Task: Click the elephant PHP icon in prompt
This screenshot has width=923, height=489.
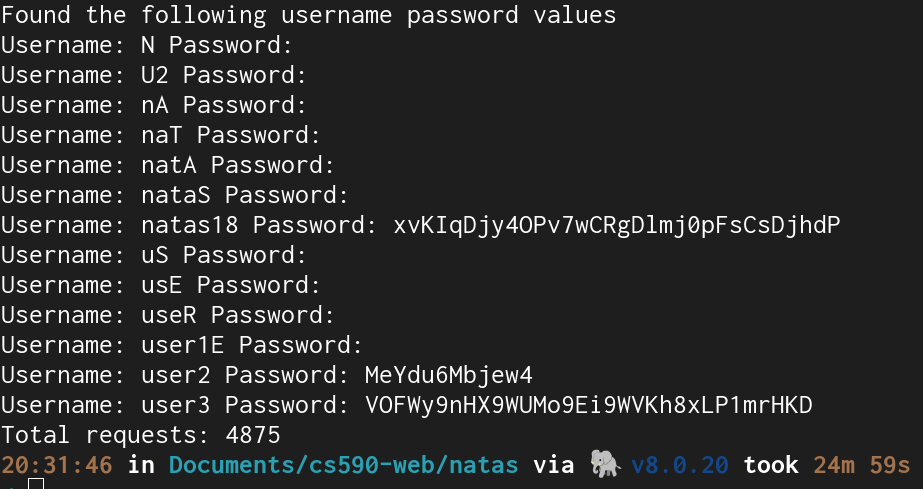Action: 606,464
